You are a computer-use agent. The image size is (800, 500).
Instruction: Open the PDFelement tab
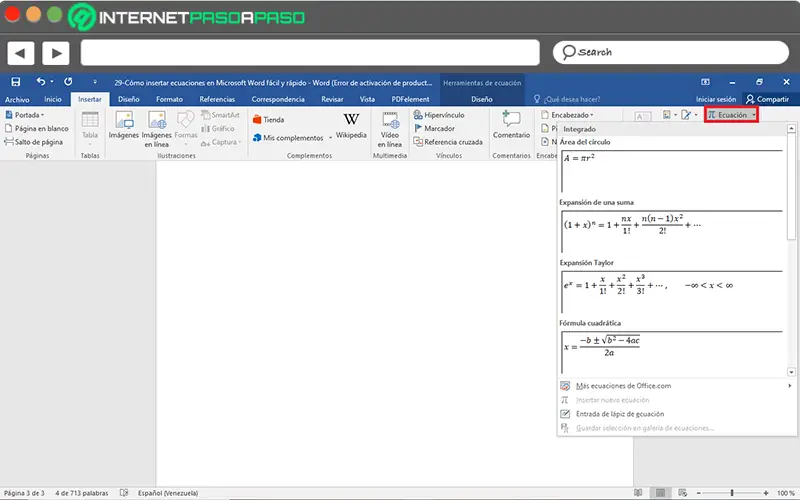410,99
